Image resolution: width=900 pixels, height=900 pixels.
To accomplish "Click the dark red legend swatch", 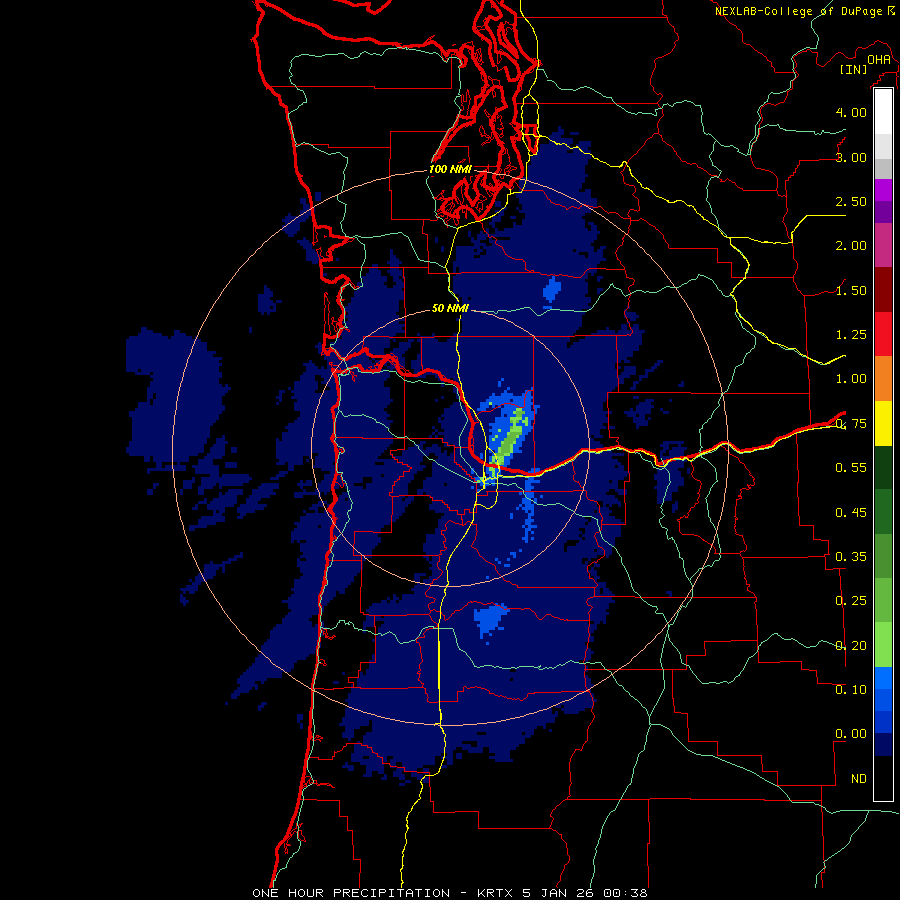I will (x=883, y=290).
